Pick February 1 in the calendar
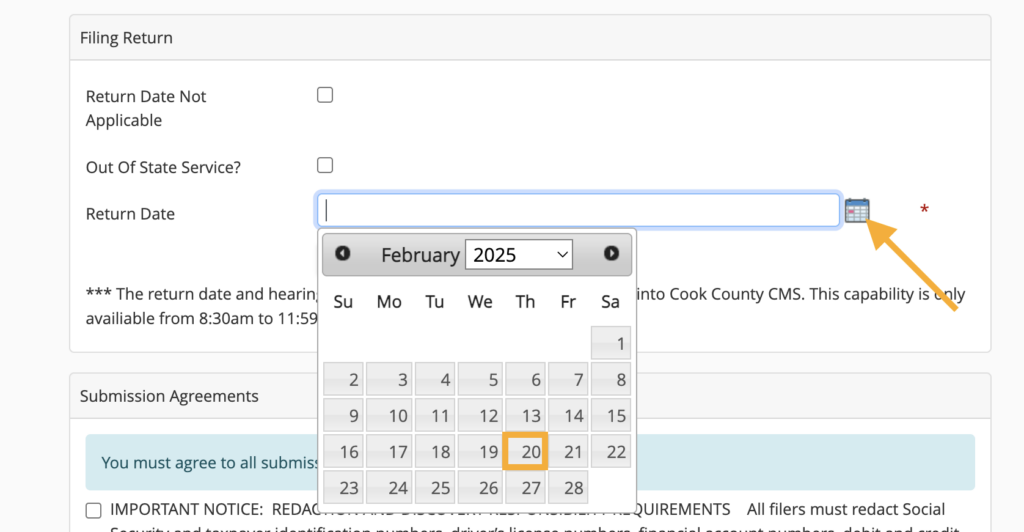 click(x=611, y=344)
